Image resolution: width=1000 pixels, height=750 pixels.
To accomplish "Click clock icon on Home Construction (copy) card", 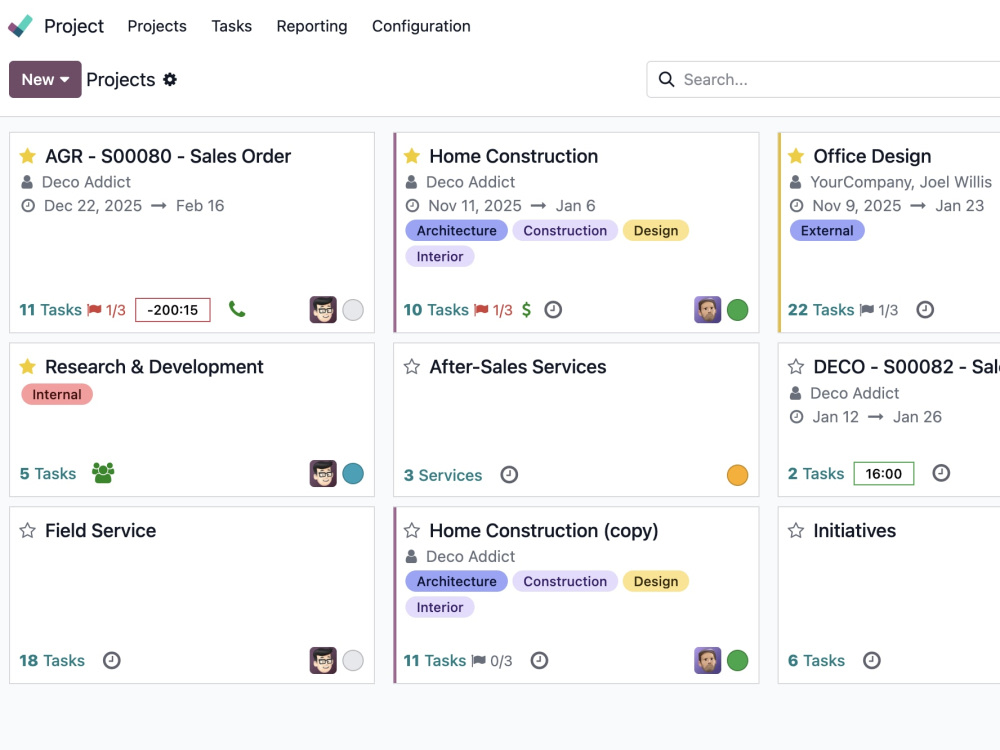I will [539, 660].
